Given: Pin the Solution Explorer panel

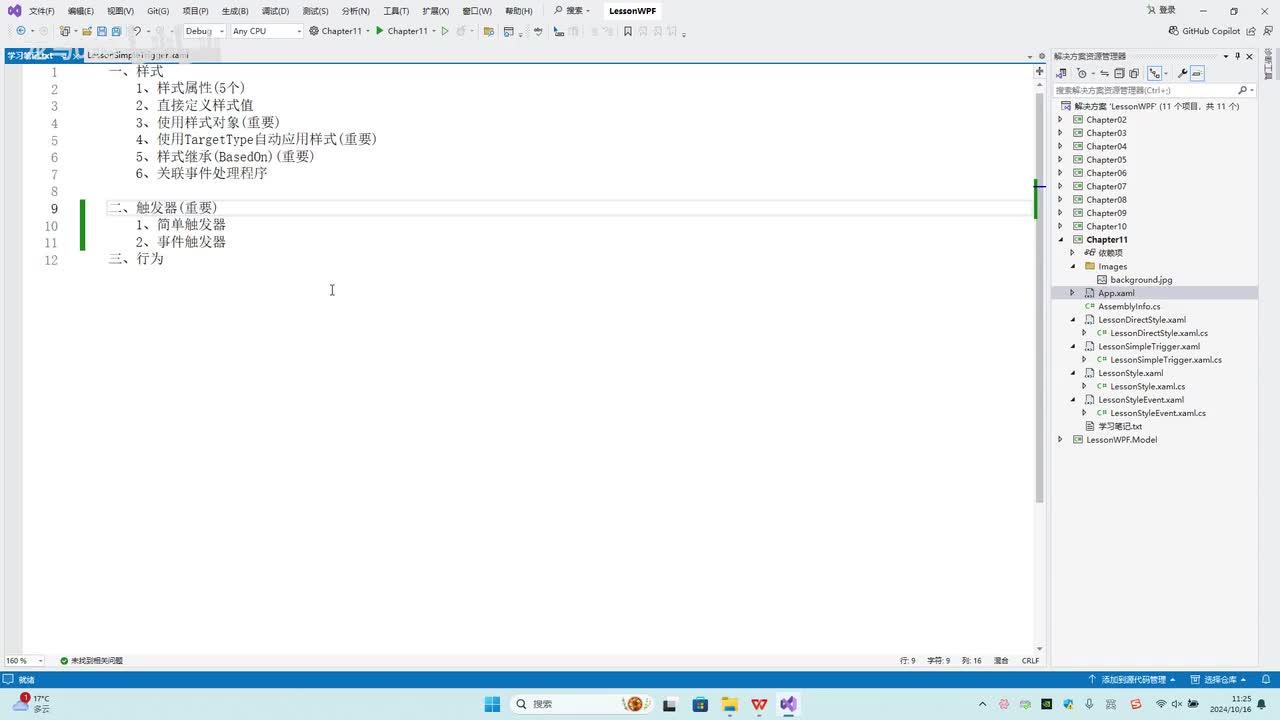Looking at the screenshot, I should click(1237, 56).
